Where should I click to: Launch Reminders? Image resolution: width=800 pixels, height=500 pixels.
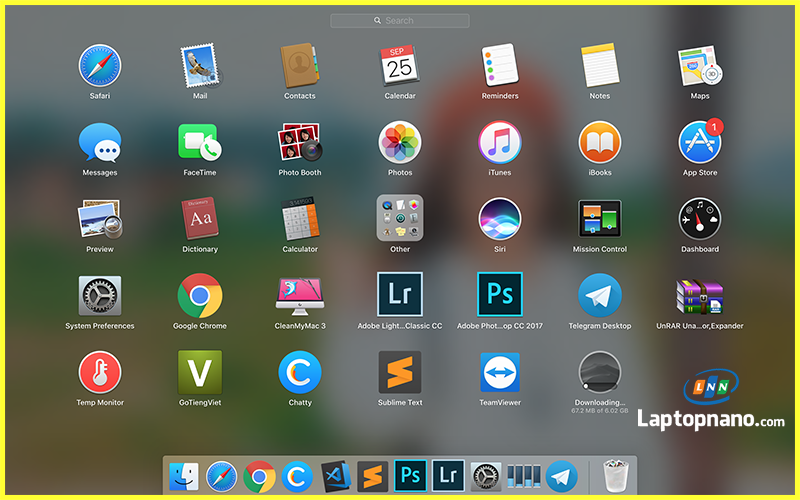coord(500,65)
